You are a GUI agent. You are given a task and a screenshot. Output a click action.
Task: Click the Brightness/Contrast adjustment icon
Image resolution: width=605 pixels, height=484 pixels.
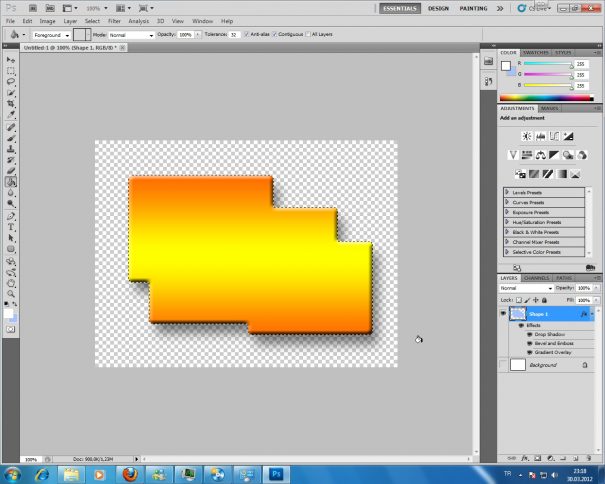tap(527, 136)
